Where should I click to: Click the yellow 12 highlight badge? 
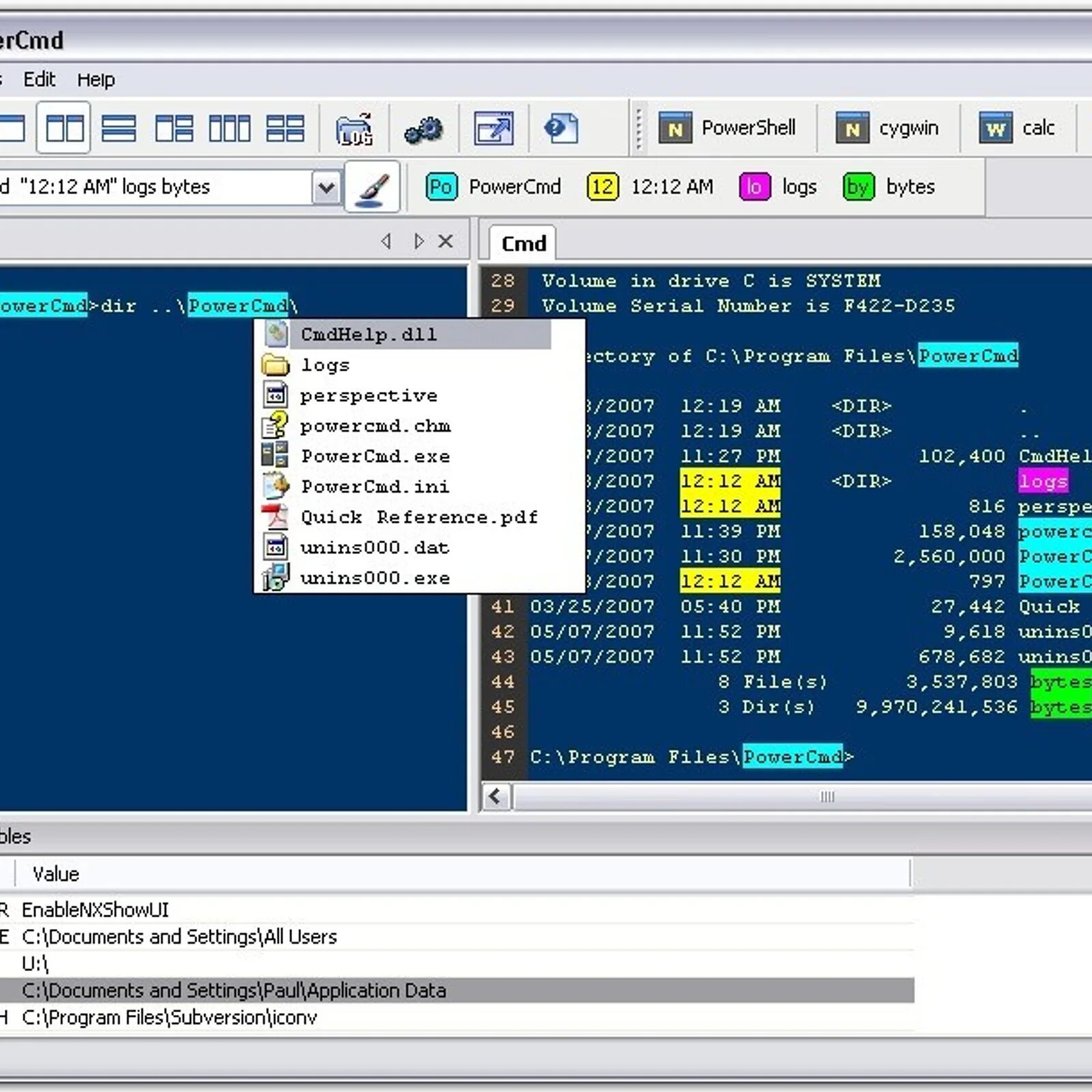click(603, 186)
